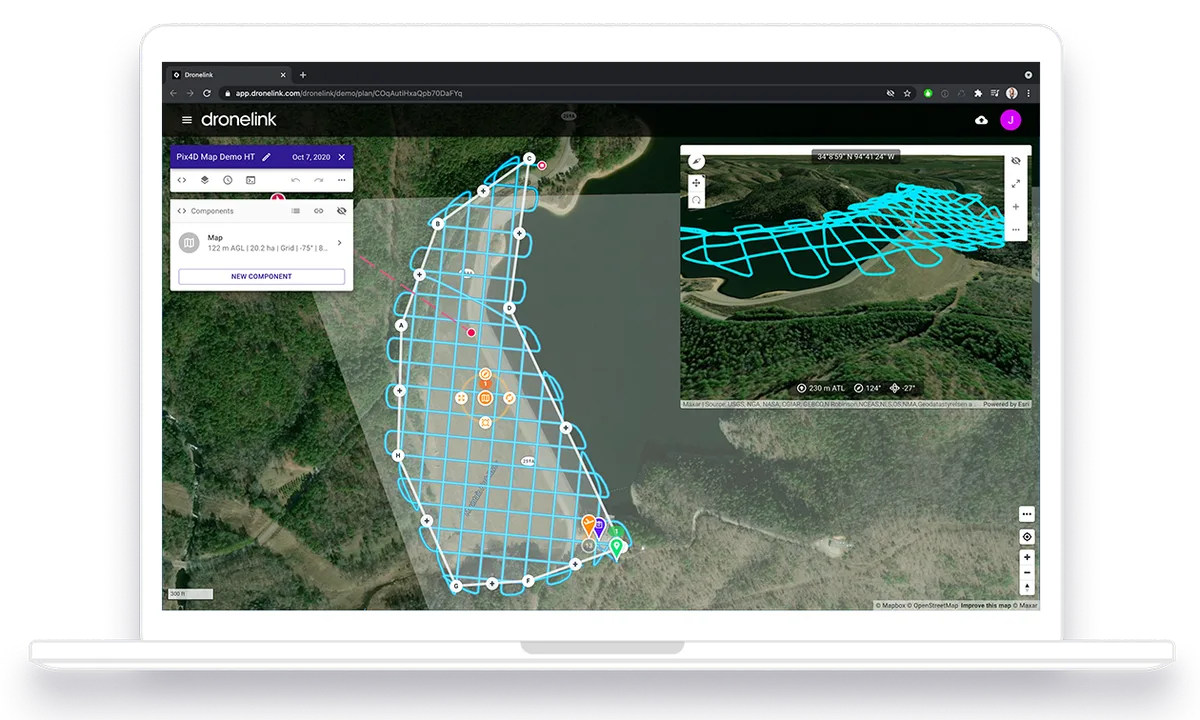The width and height of the screenshot is (1200, 720).
Task: Open the layers icon in plan toolbar
Action: point(205,180)
